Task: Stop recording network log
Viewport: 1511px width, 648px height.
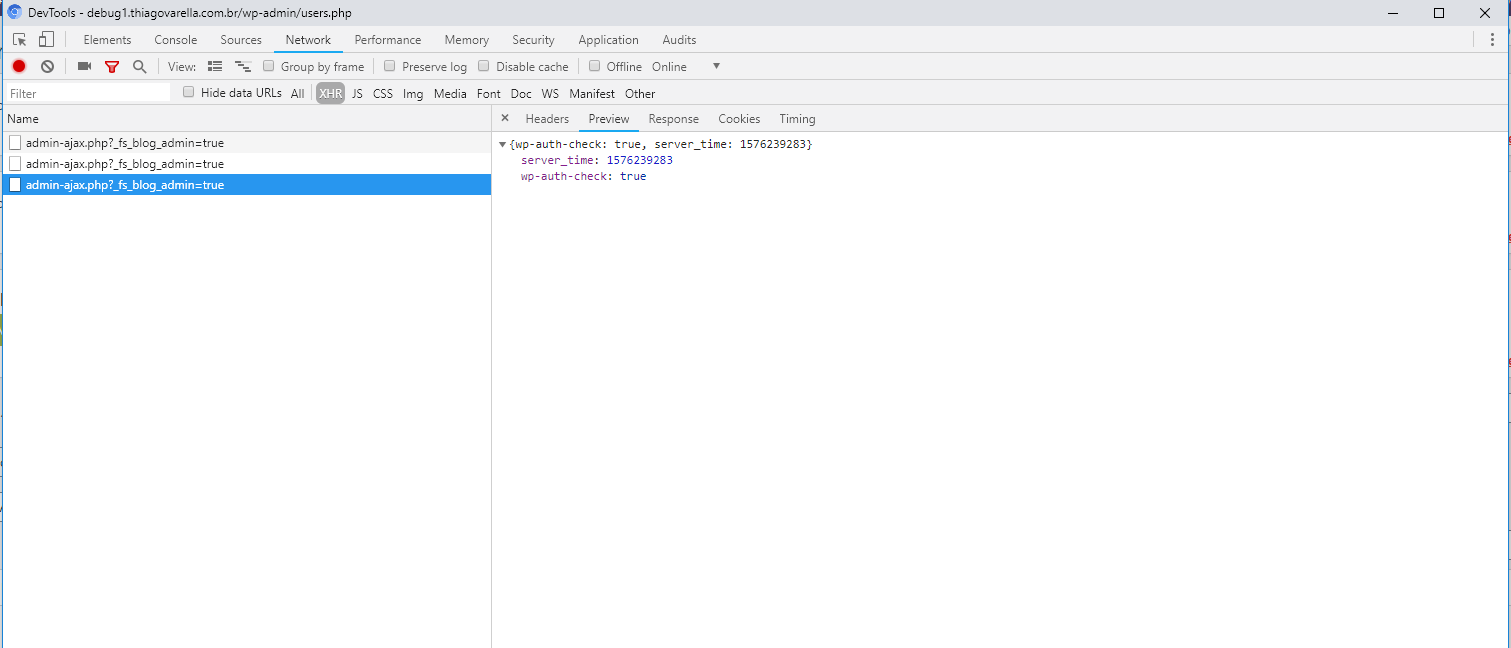Action: (x=19, y=66)
